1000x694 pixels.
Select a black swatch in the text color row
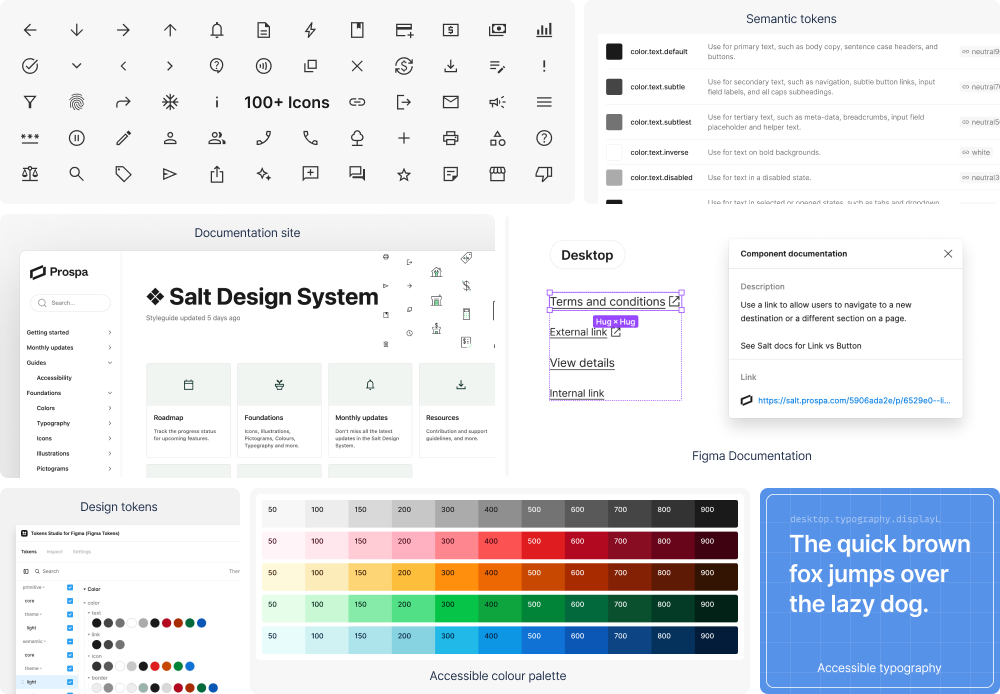[97, 622]
